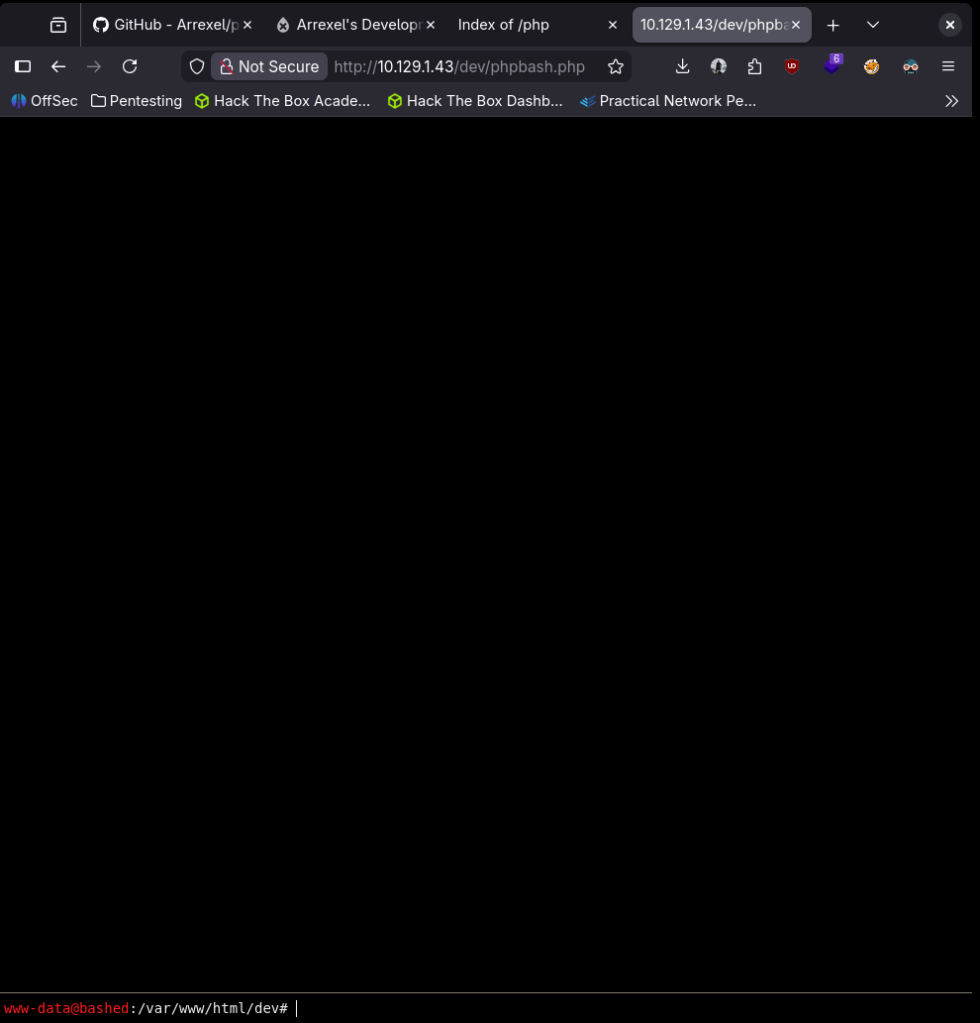Go back to previous page
This screenshot has height=1023, width=980.
(58, 67)
